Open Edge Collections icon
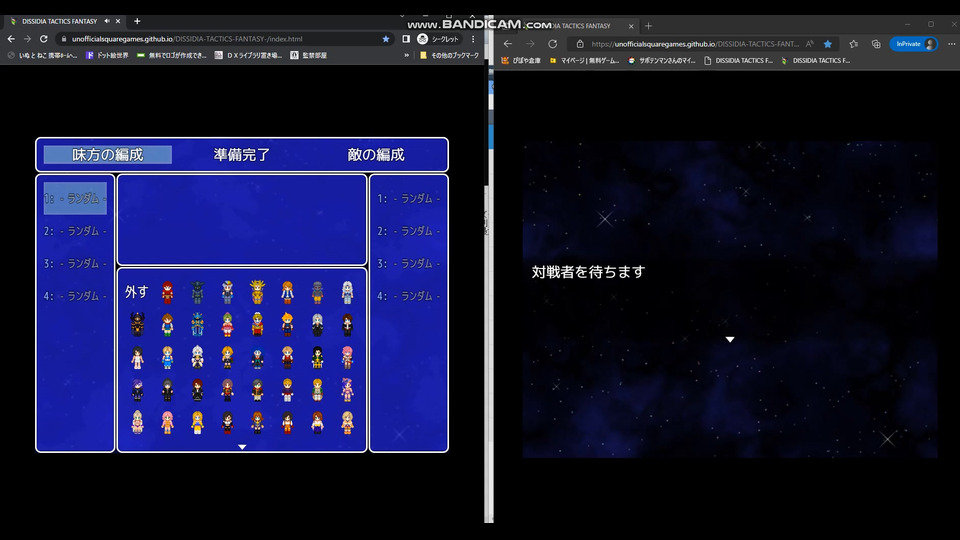 (876, 43)
